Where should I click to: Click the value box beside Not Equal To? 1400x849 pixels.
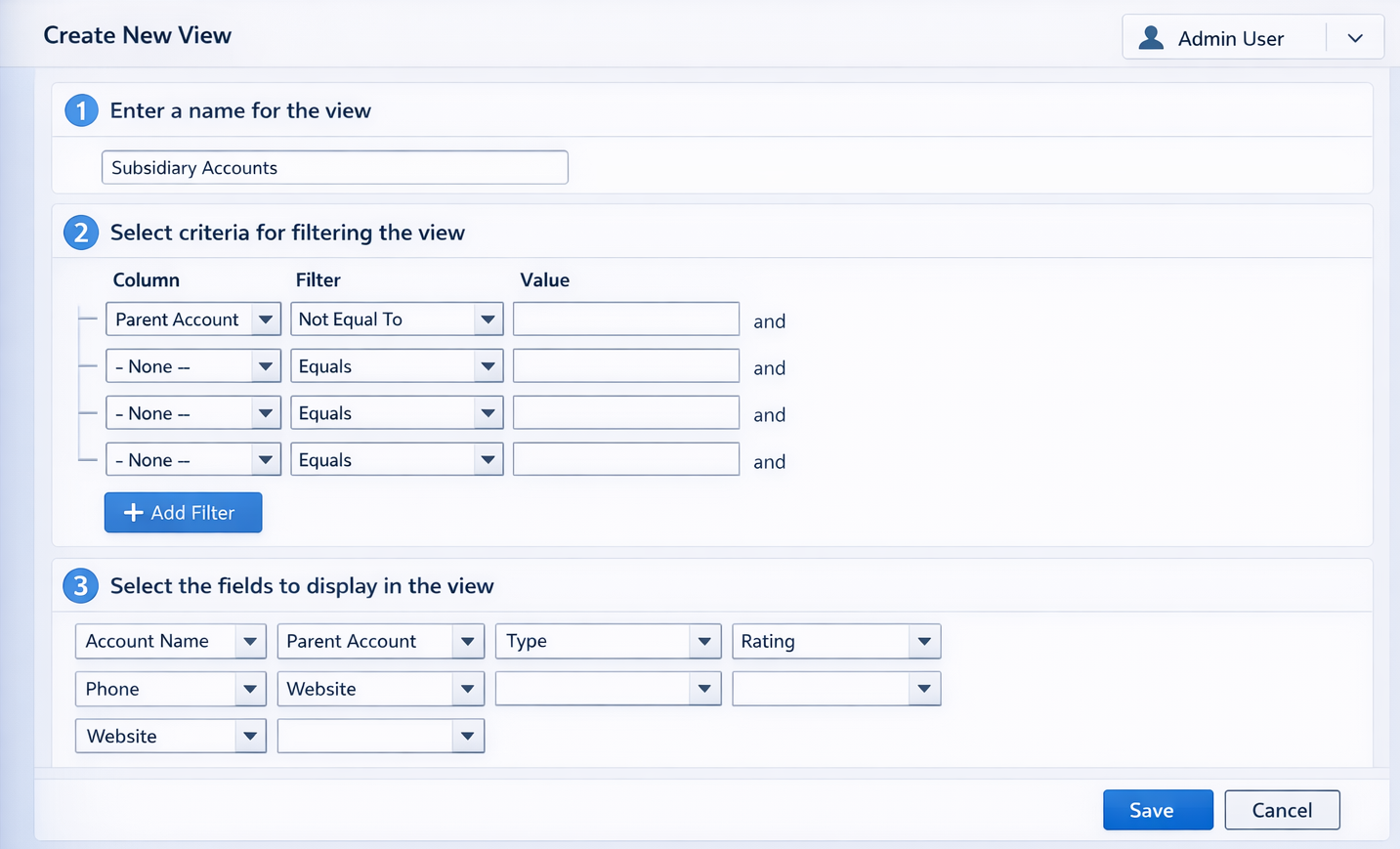[625, 318]
